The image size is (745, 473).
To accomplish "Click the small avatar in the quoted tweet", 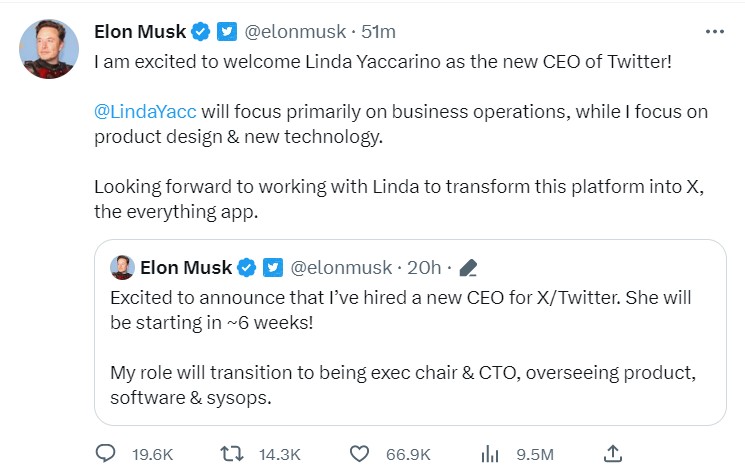I will pos(122,267).
